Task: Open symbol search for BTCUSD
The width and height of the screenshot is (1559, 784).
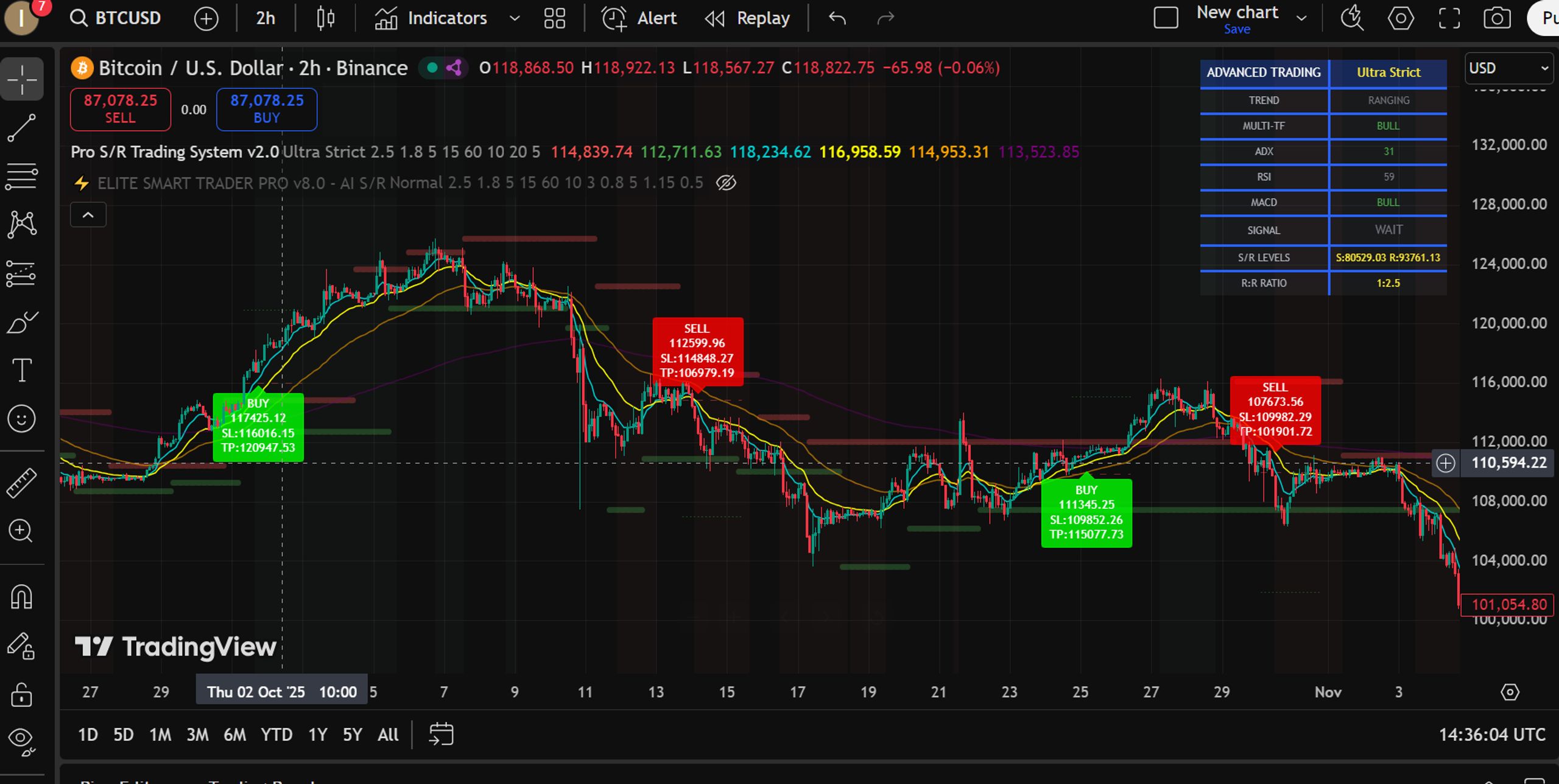Action: point(116,18)
